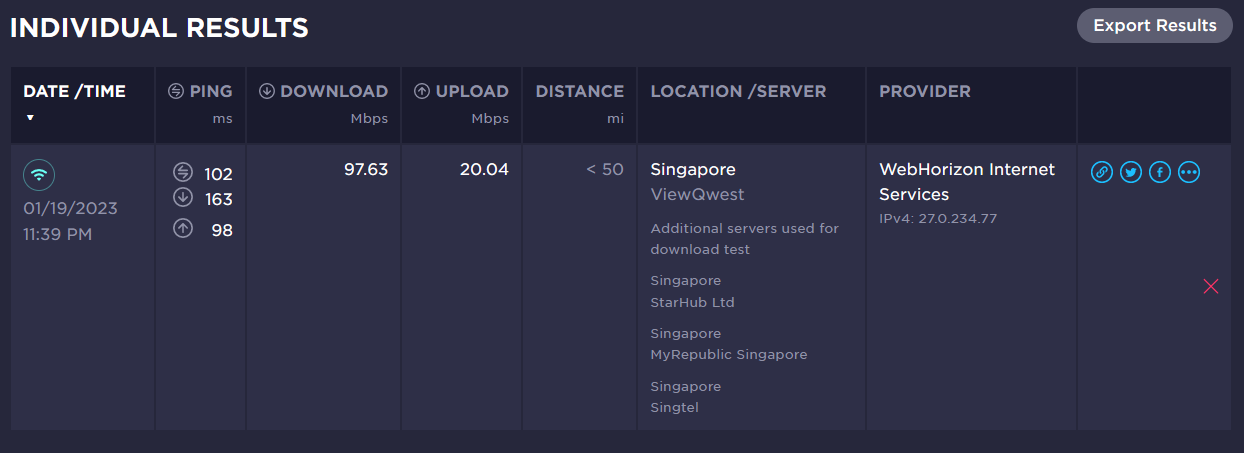Select the 97.63 download value
Image resolution: width=1244 pixels, height=453 pixels.
click(x=366, y=169)
